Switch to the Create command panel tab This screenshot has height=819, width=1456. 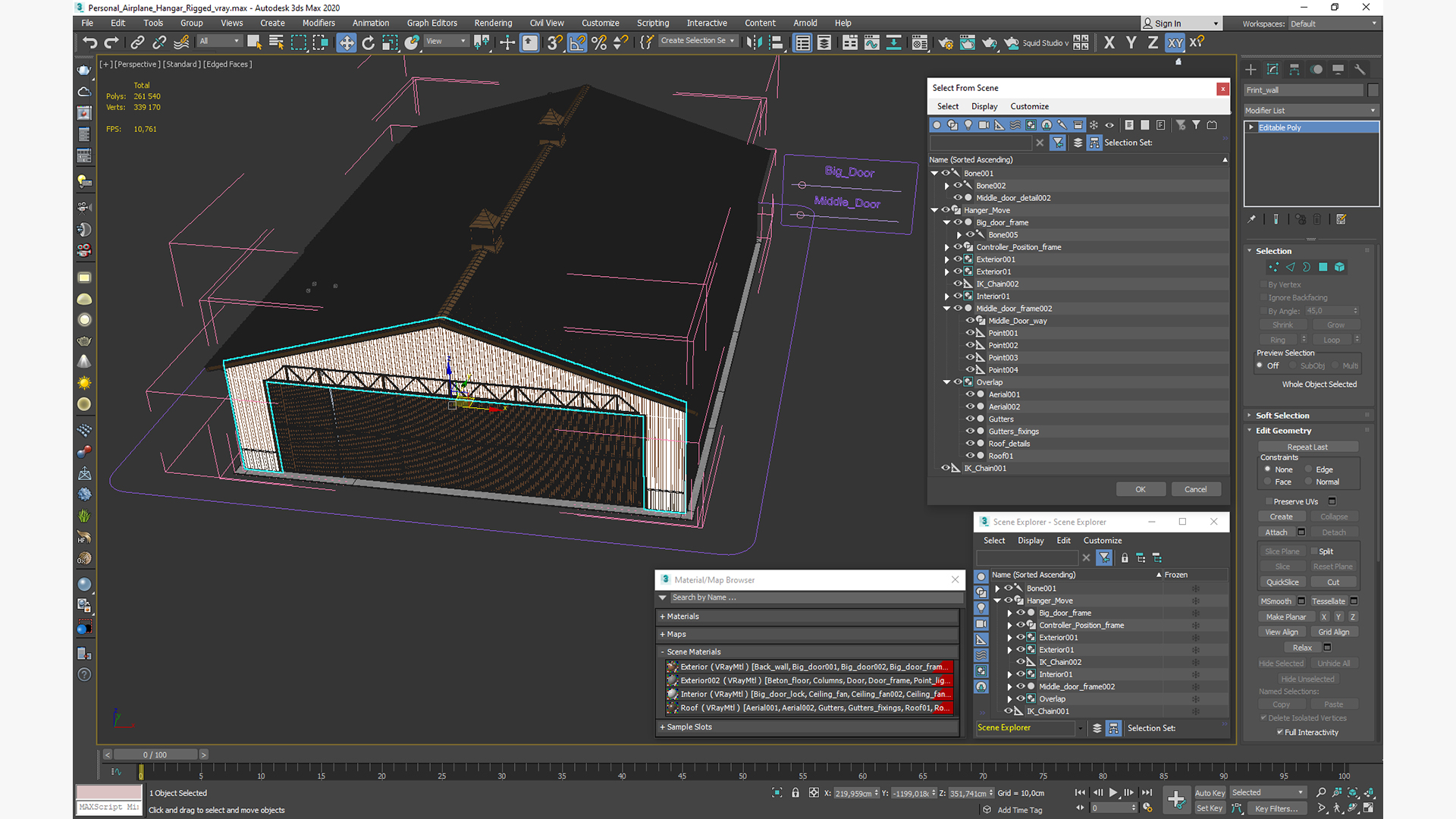click(x=1250, y=69)
